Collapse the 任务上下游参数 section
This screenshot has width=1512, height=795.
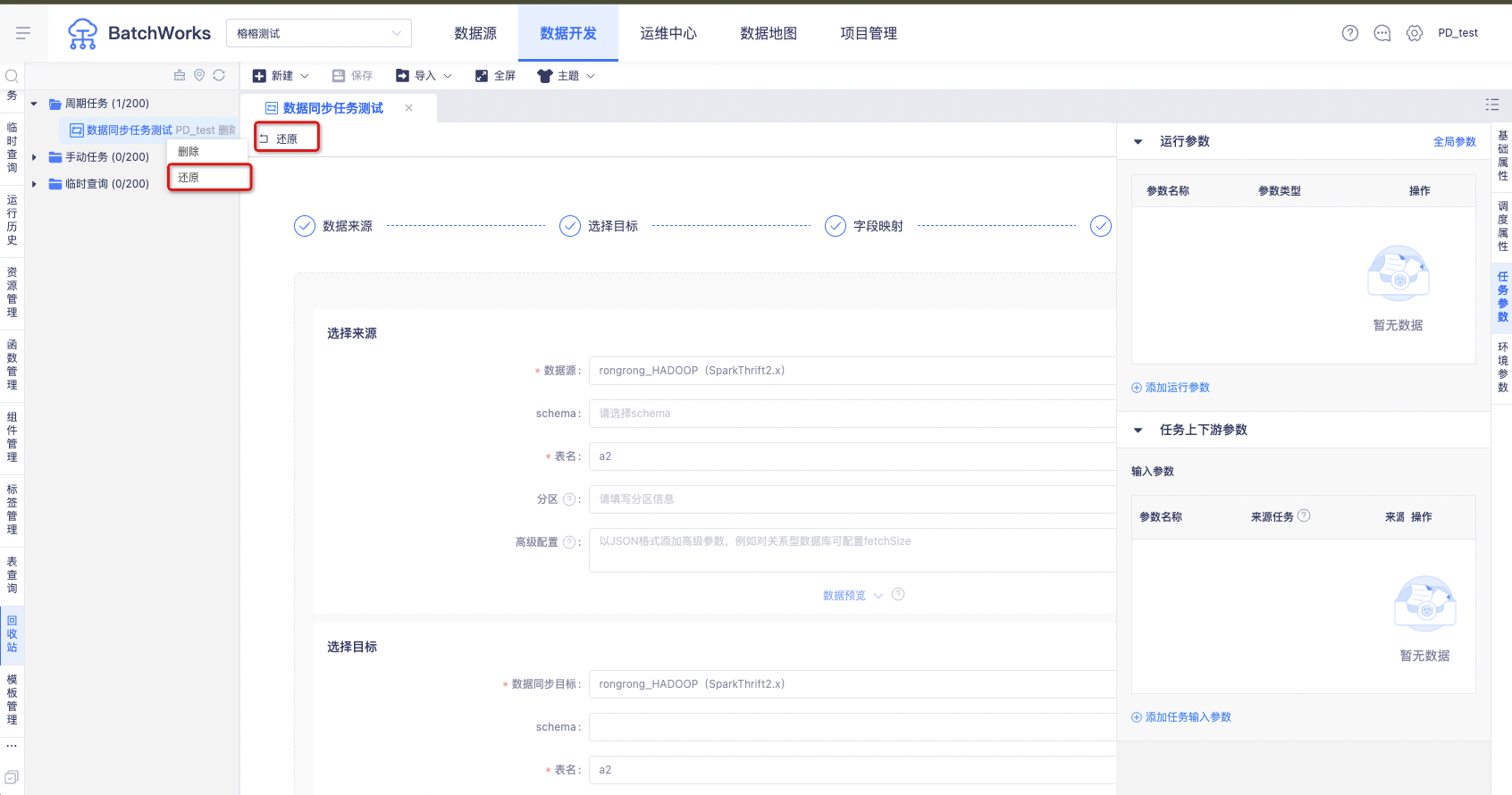(1138, 430)
